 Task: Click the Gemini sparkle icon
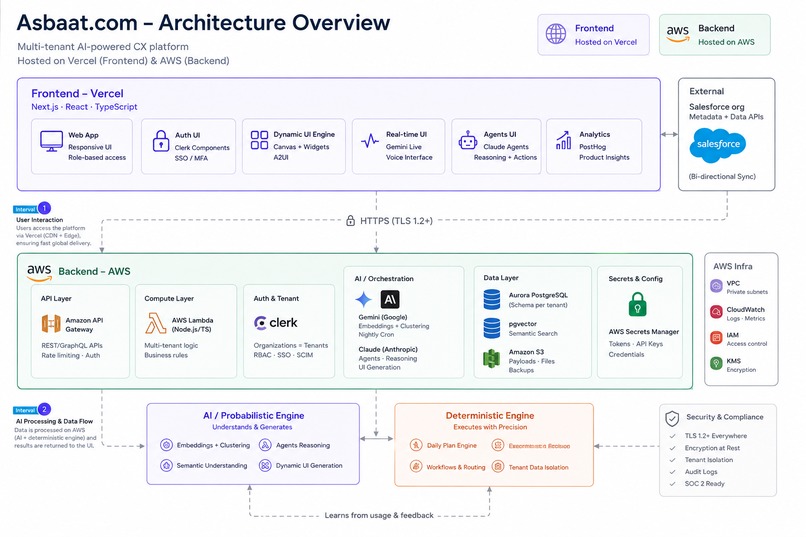[x=363, y=299]
